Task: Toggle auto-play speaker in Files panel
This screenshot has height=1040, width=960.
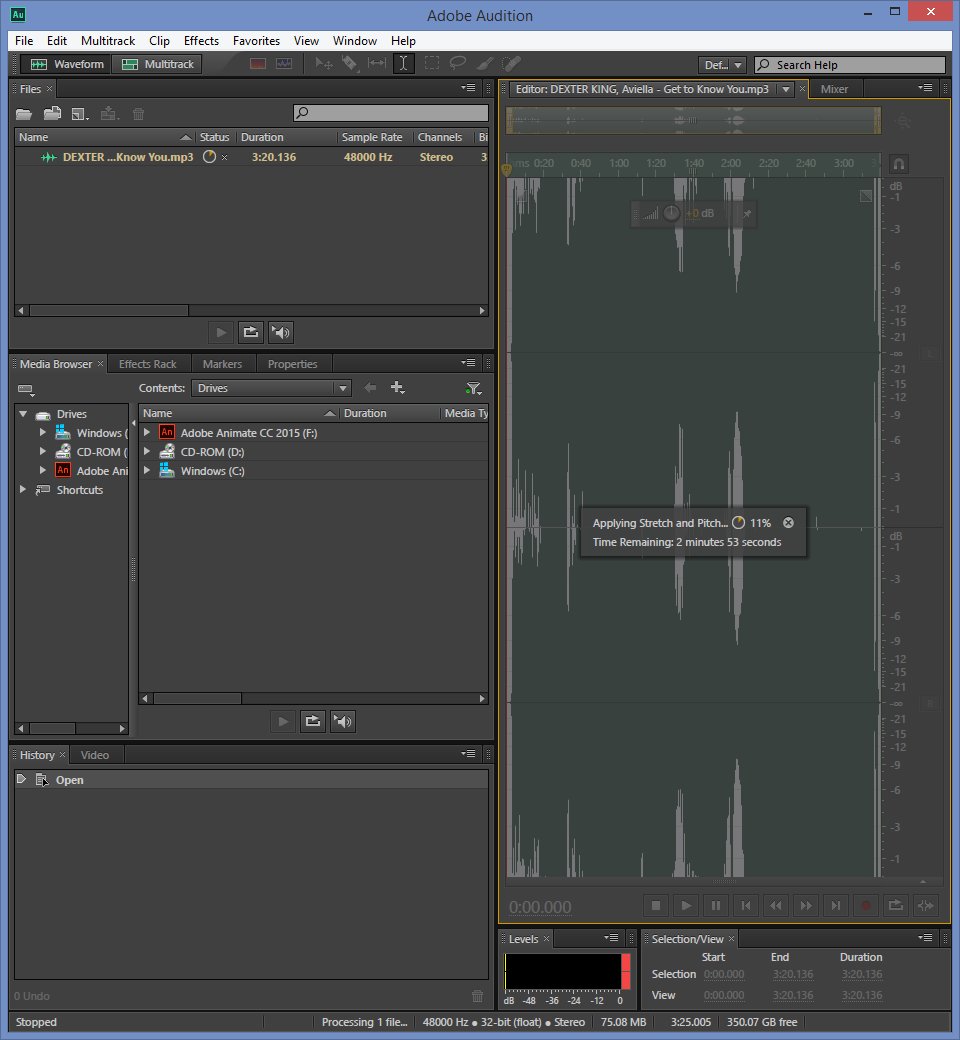Action: click(281, 332)
